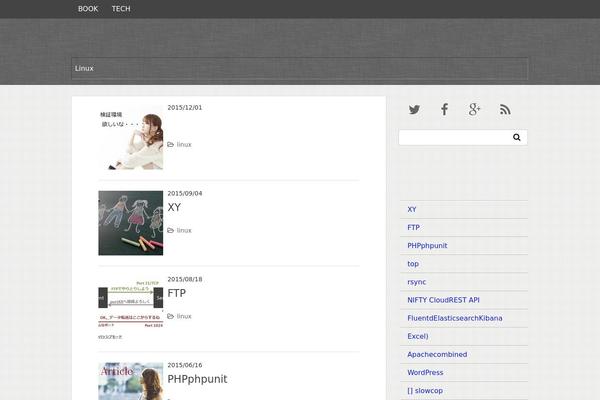
Task: Open the woman thumbnail of 2015/12/01 post
Action: pos(130,137)
